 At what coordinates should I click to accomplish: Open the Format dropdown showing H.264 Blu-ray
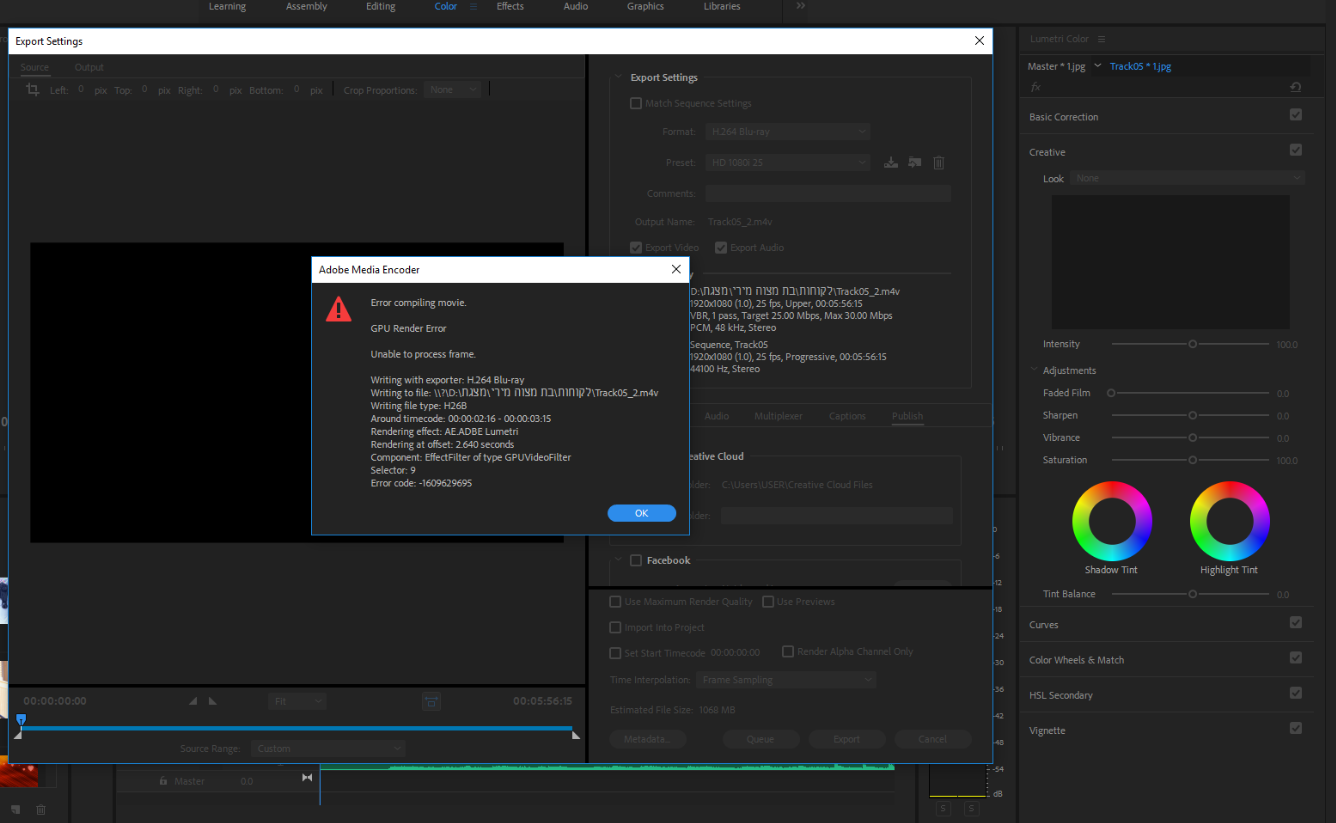787,132
